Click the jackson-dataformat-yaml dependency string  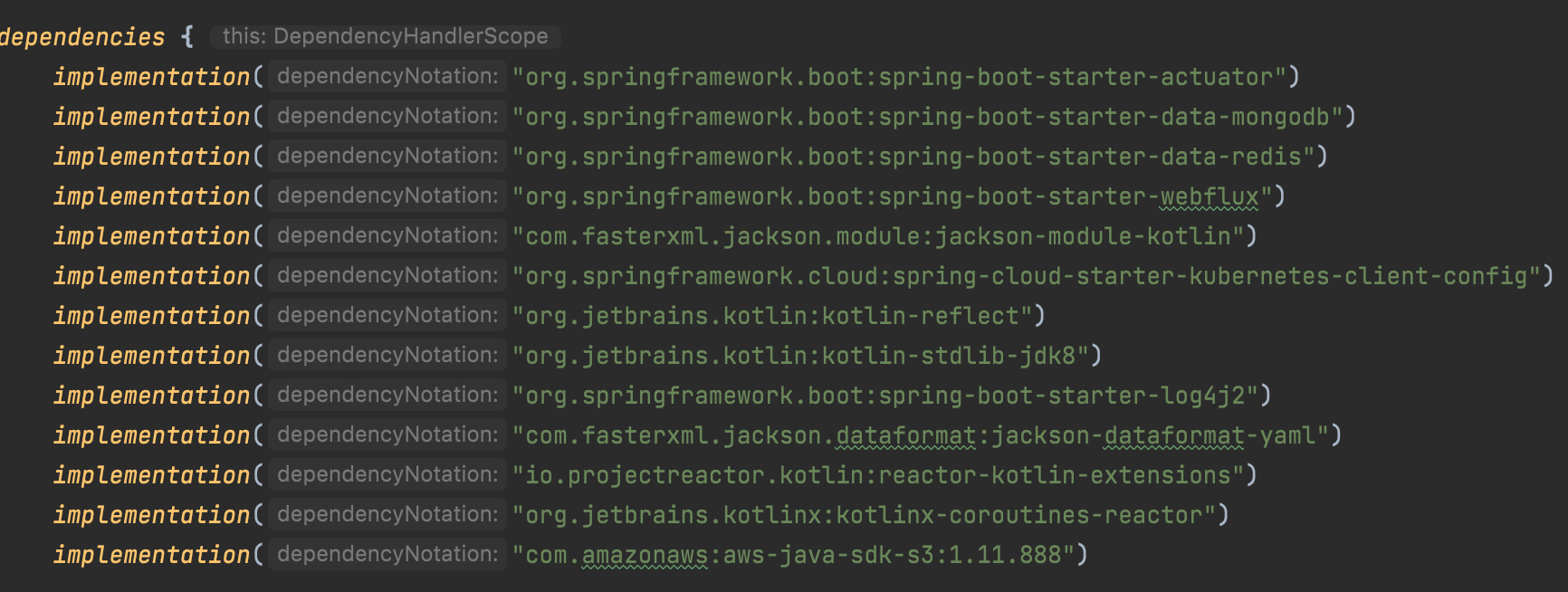pos(921,435)
